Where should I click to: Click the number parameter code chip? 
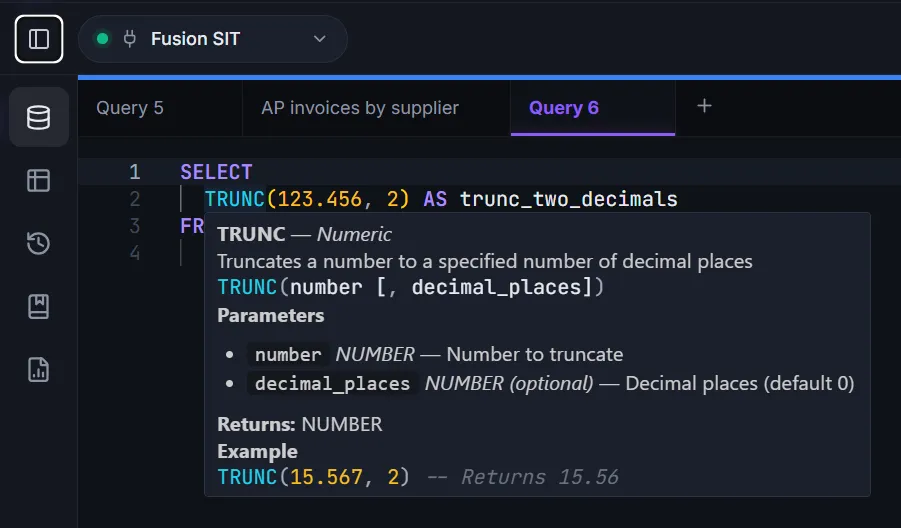pyautogui.click(x=288, y=354)
